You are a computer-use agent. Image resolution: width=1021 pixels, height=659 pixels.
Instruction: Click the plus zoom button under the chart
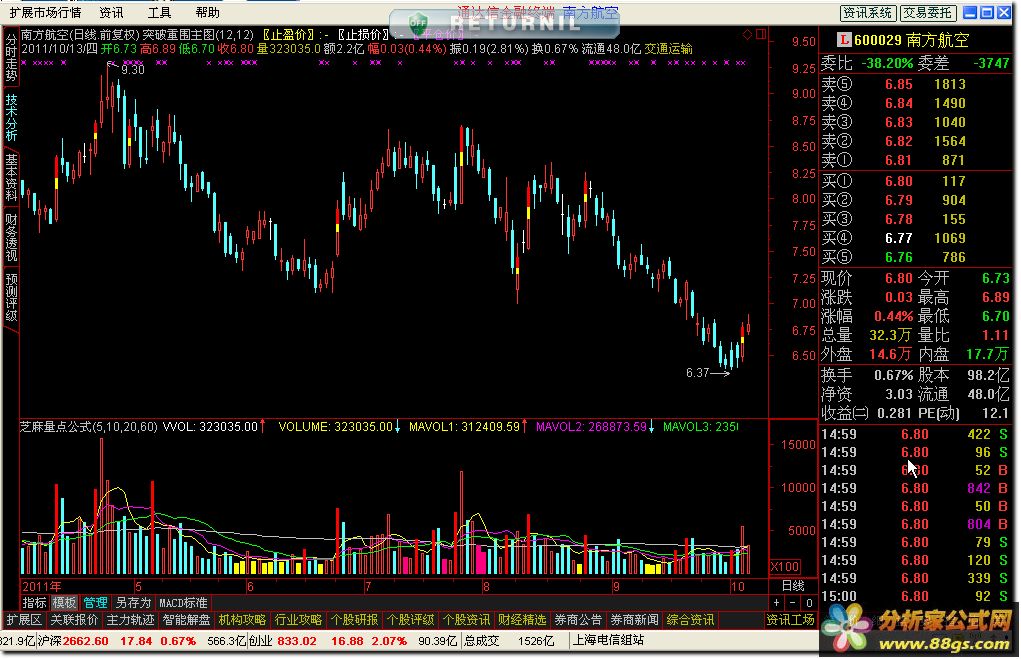pyautogui.click(x=776, y=603)
